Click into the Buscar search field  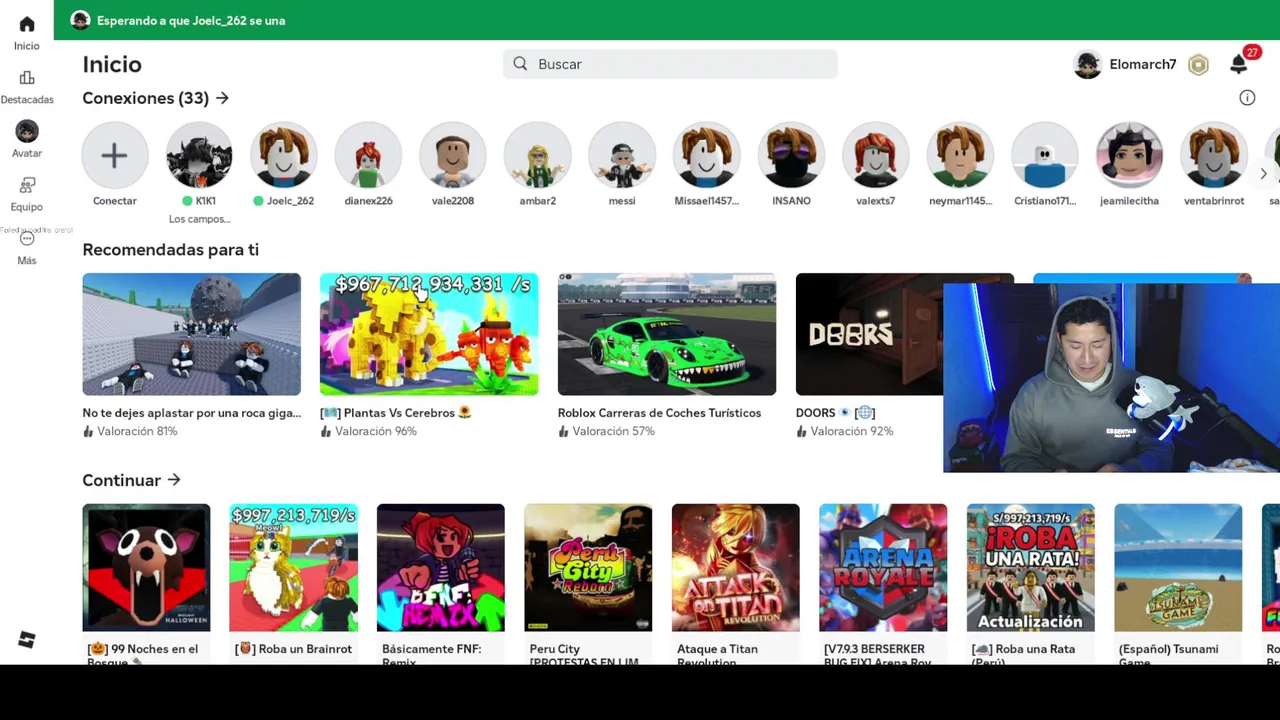[670, 64]
